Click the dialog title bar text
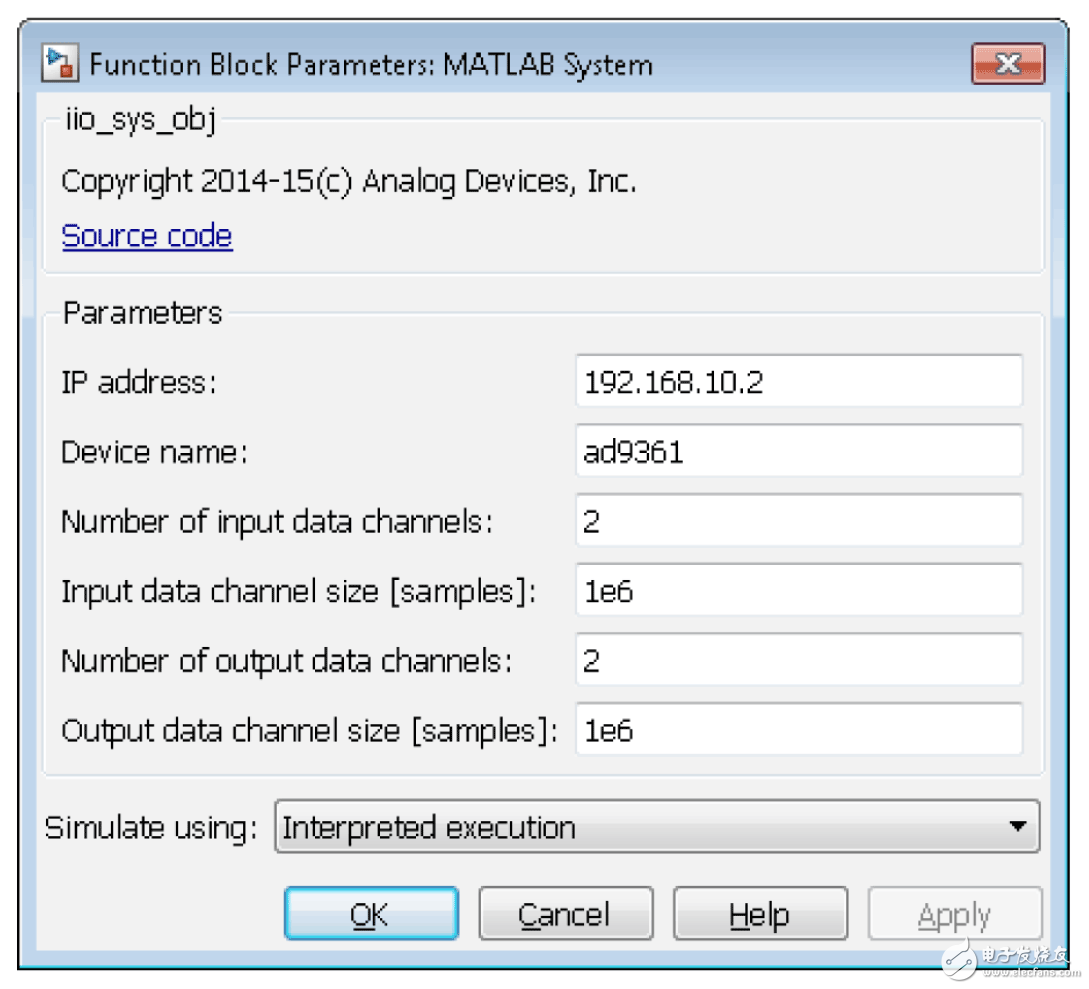This screenshot has height=989, width=1089. (x=371, y=66)
